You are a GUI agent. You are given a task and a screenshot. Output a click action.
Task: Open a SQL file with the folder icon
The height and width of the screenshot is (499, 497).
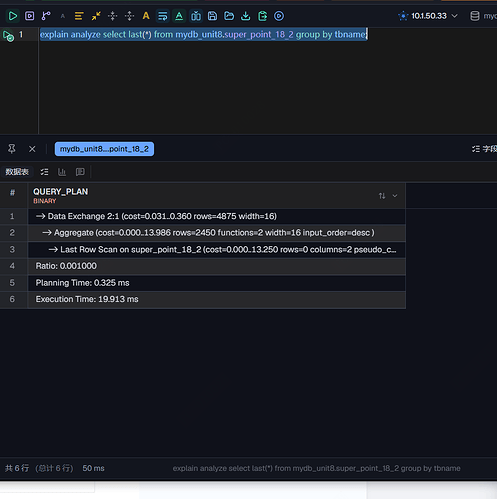click(x=229, y=16)
